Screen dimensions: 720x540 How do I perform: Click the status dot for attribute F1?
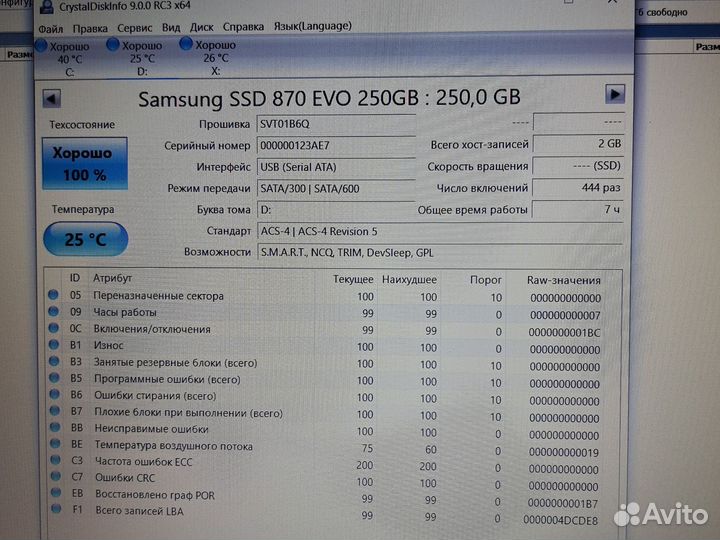coord(56,508)
